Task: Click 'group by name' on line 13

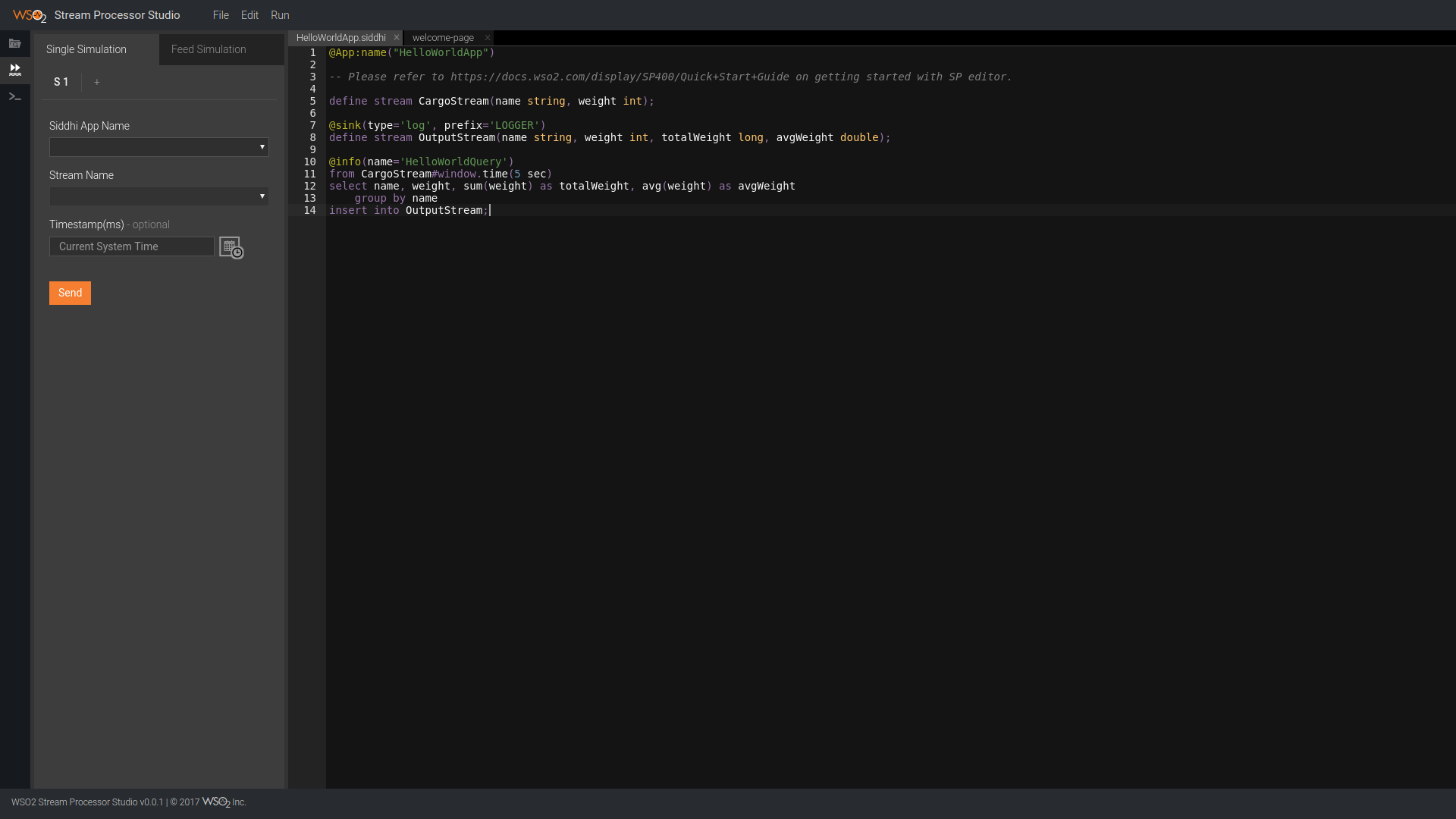Action: [396, 198]
